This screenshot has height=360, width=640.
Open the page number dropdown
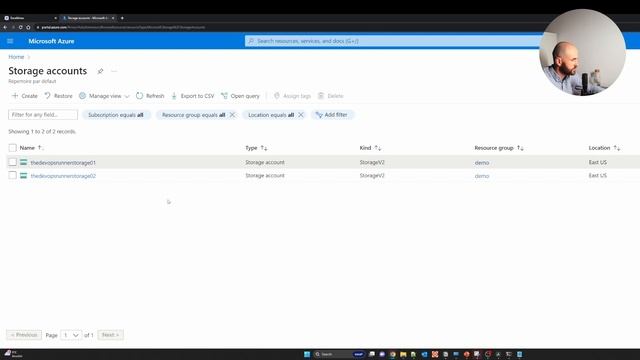[71, 335]
